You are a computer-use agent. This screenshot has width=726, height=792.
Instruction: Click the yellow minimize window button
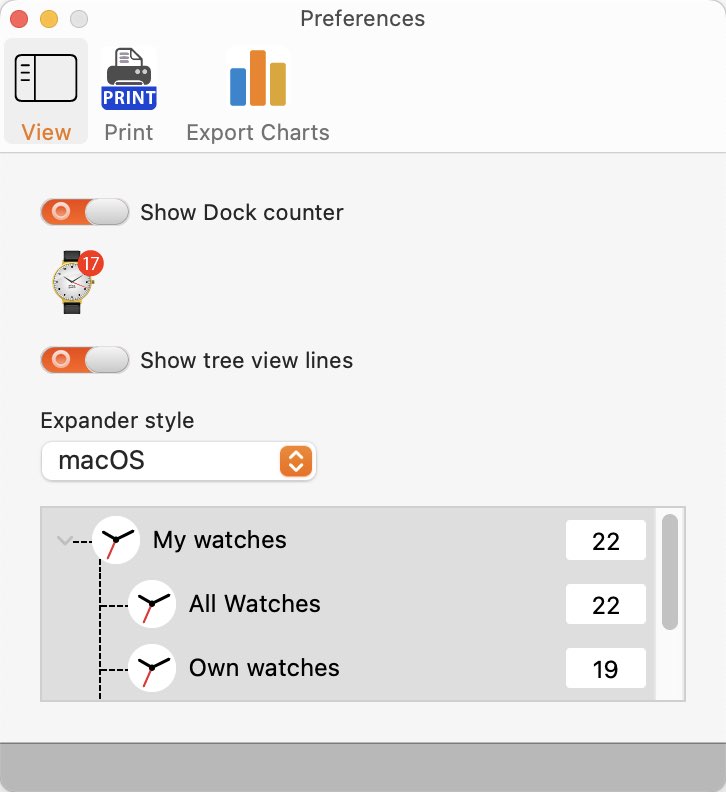coord(49,19)
